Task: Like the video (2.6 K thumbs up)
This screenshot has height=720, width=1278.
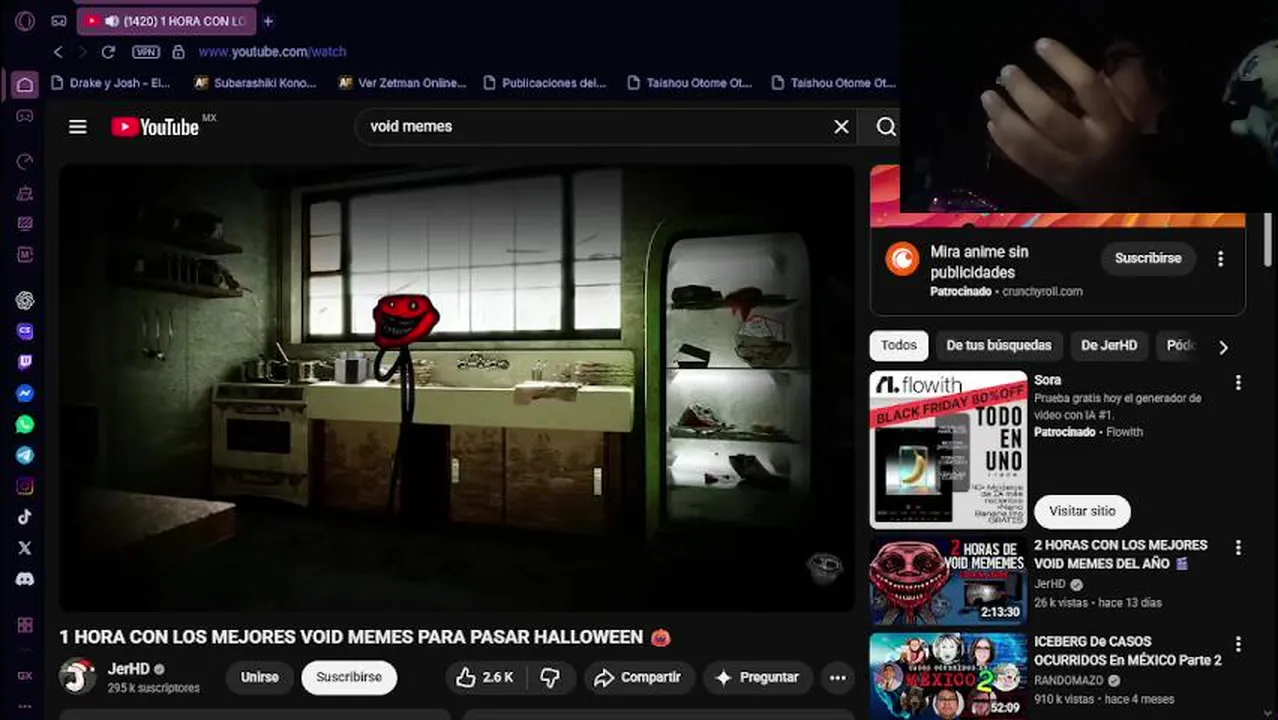Action: point(485,678)
